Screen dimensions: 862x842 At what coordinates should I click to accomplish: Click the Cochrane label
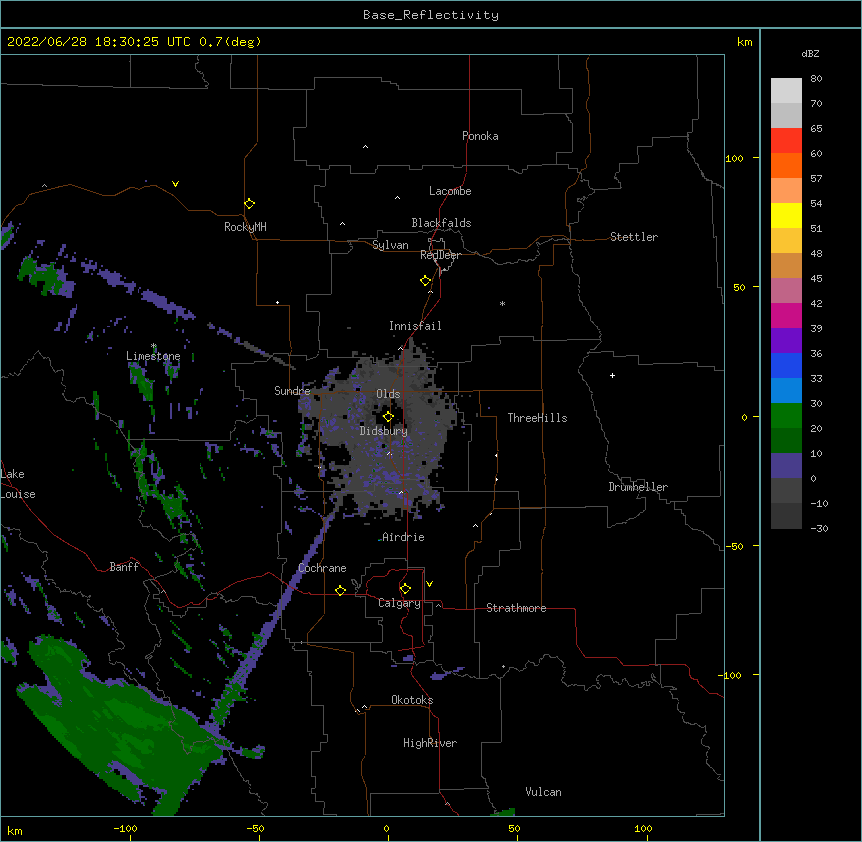point(322,568)
